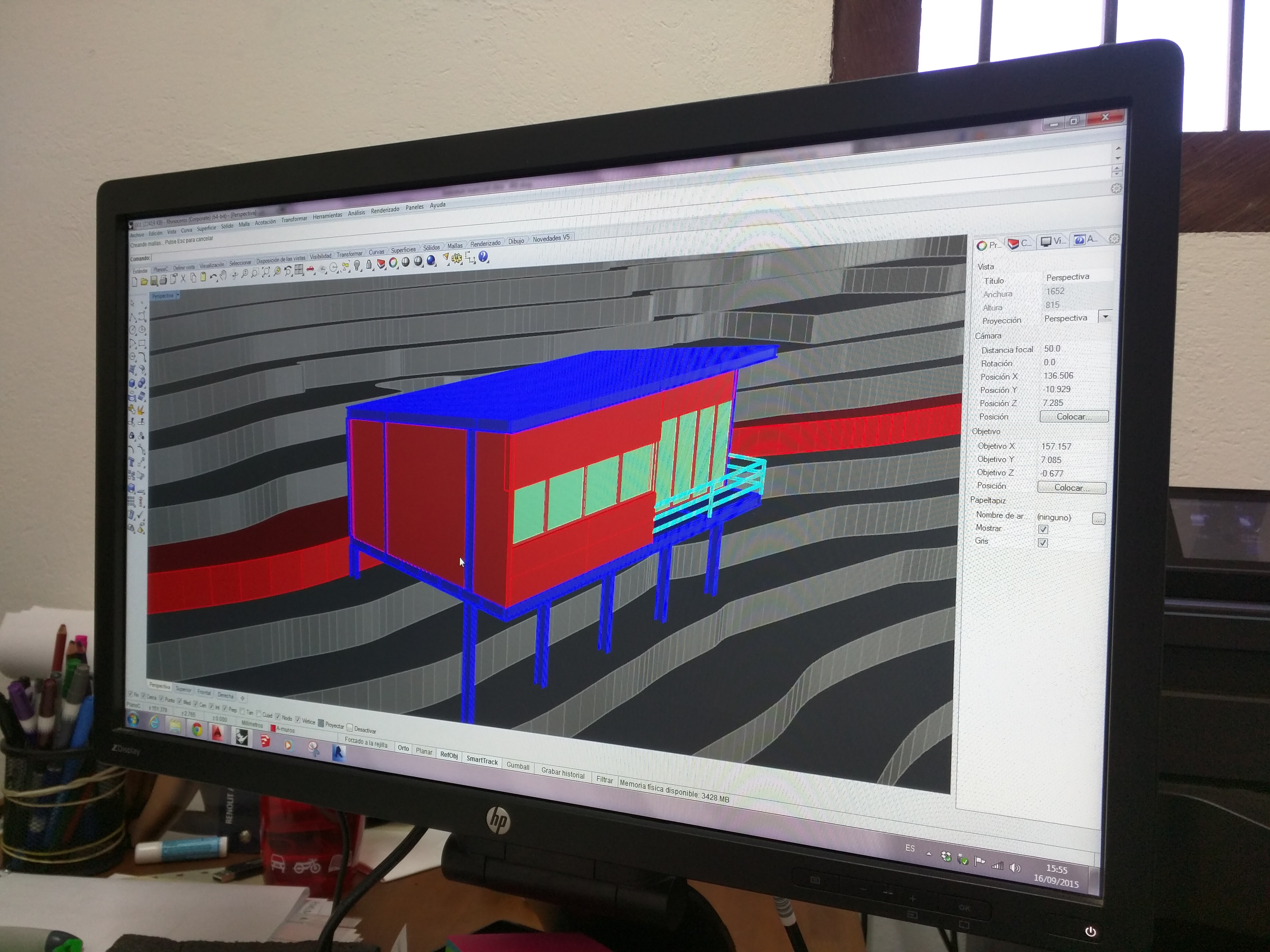The height and width of the screenshot is (952, 1270).
Task: Click the Distancia focal value 50.0
Action: click(1052, 348)
